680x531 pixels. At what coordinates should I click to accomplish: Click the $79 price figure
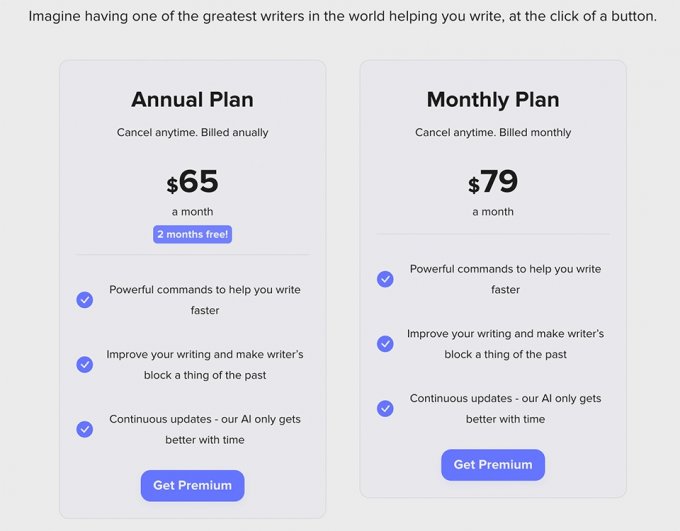click(493, 182)
